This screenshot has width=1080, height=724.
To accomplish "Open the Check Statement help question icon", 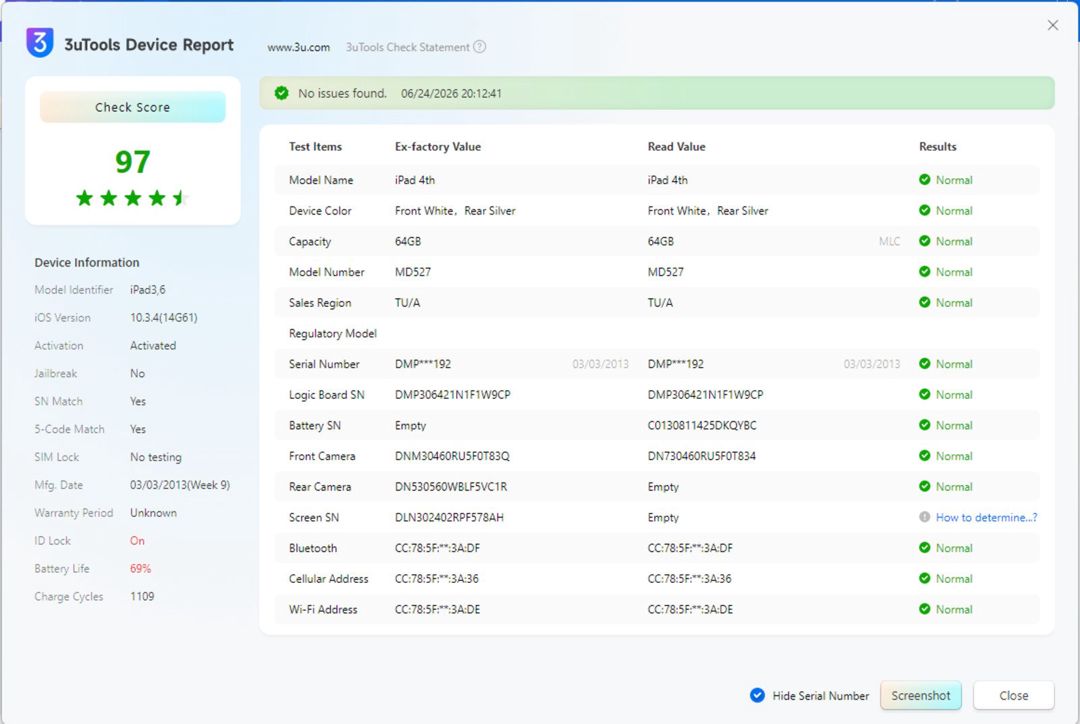I will coord(480,47).
